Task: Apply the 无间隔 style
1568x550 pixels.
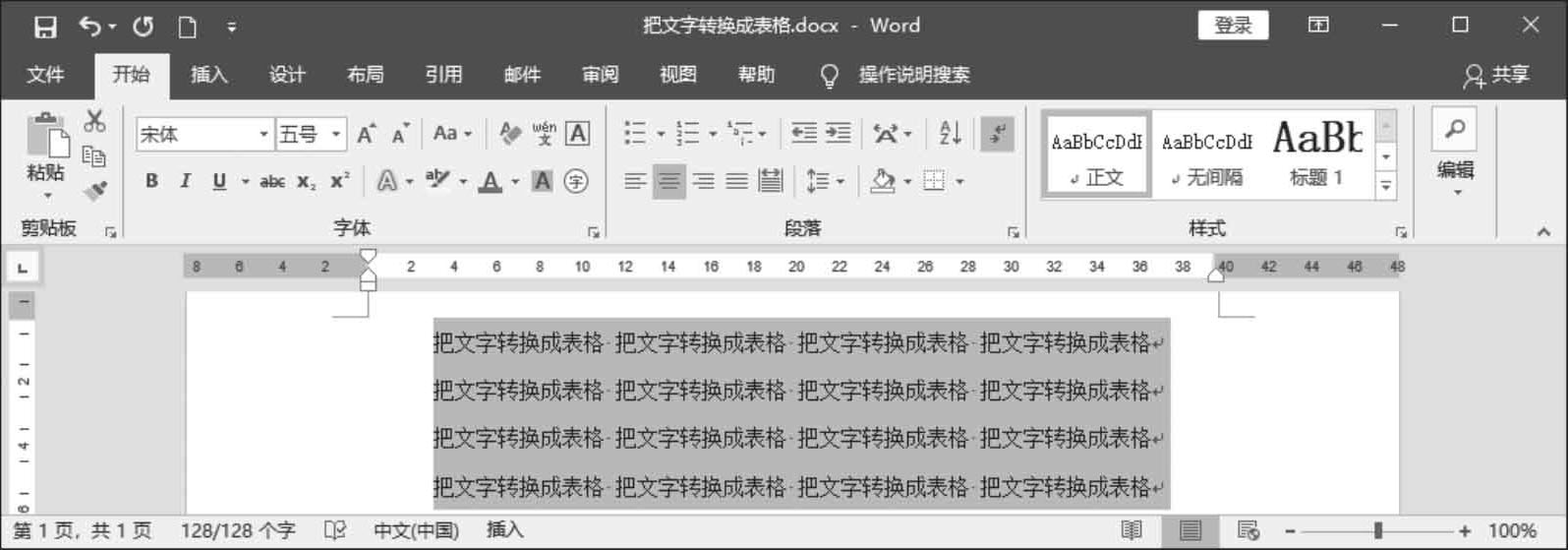Action: [1207, 153]
